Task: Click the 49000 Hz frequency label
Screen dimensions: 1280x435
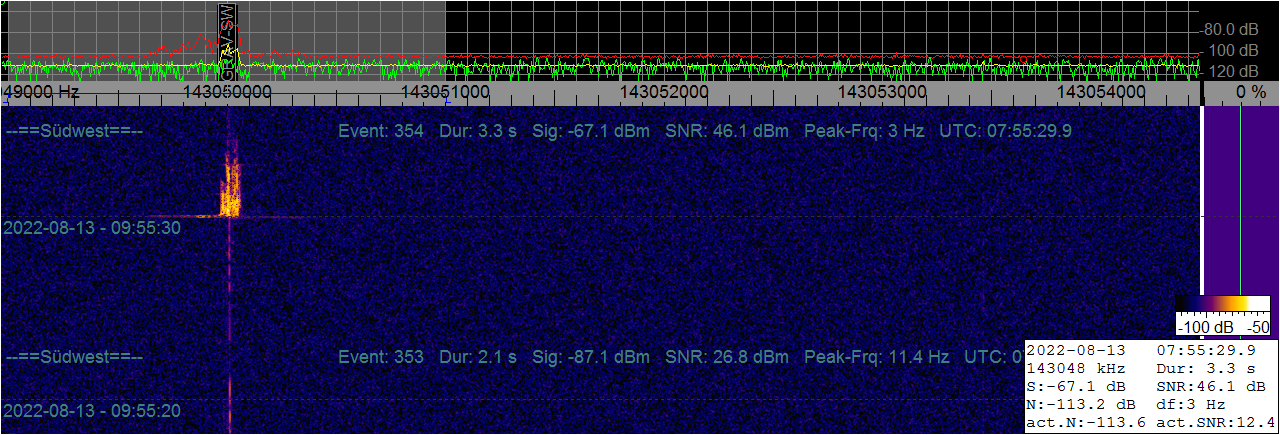Action: tap(42, 92)
